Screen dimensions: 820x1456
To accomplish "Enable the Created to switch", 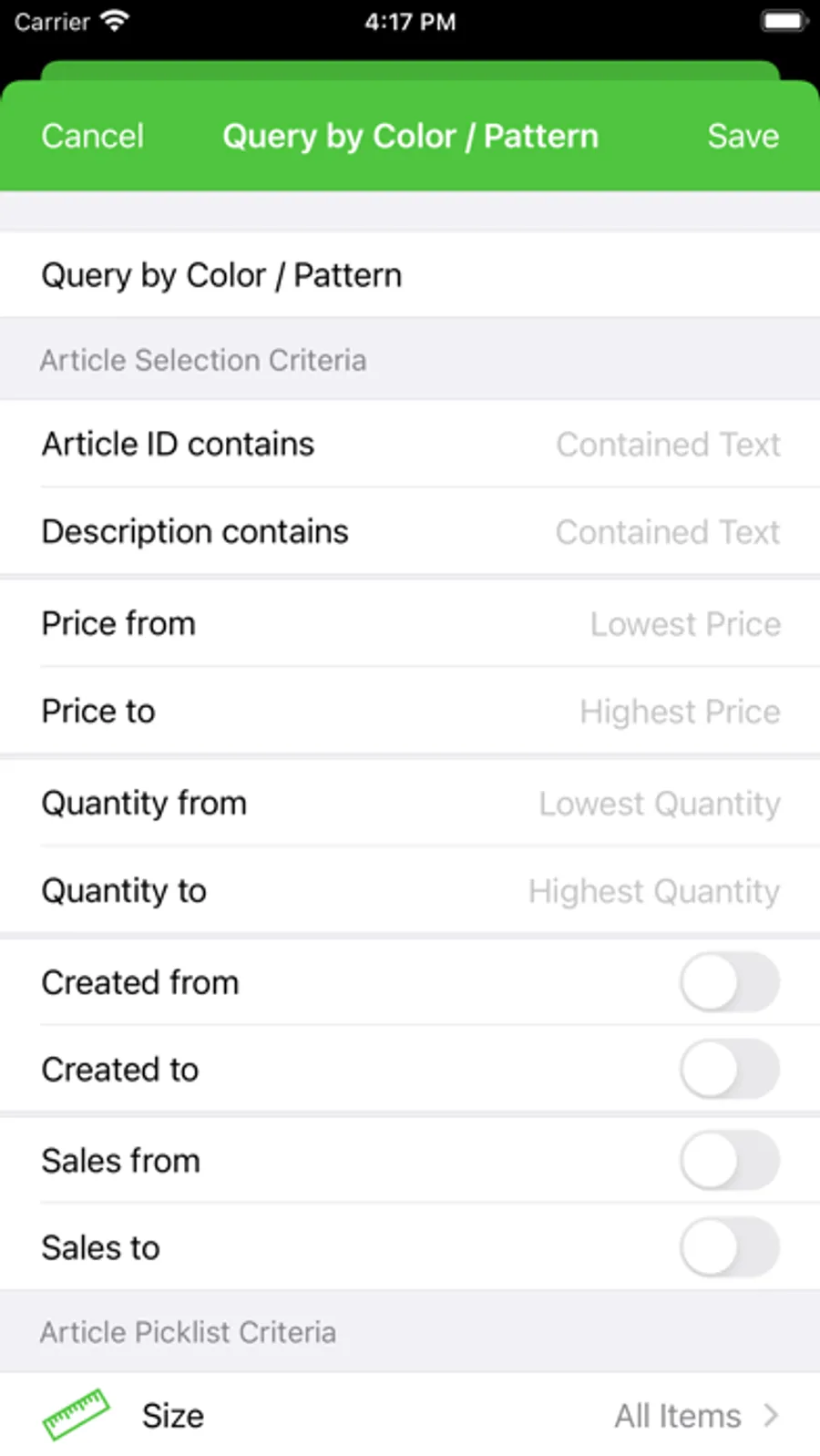I will [729, 1069].
